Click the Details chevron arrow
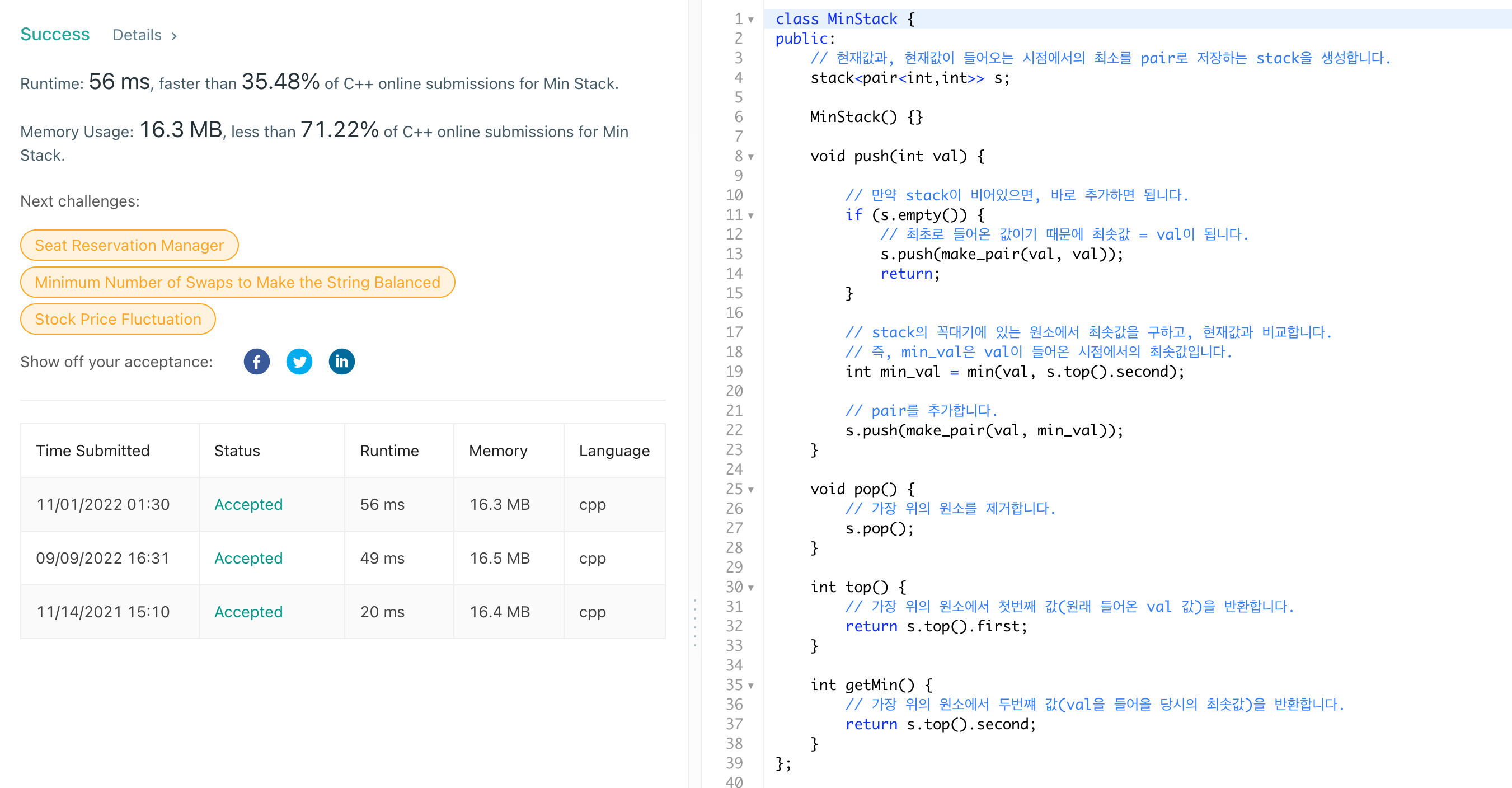Image resolution: width=1512 pixels, height=788 pixels. [173, 36]
